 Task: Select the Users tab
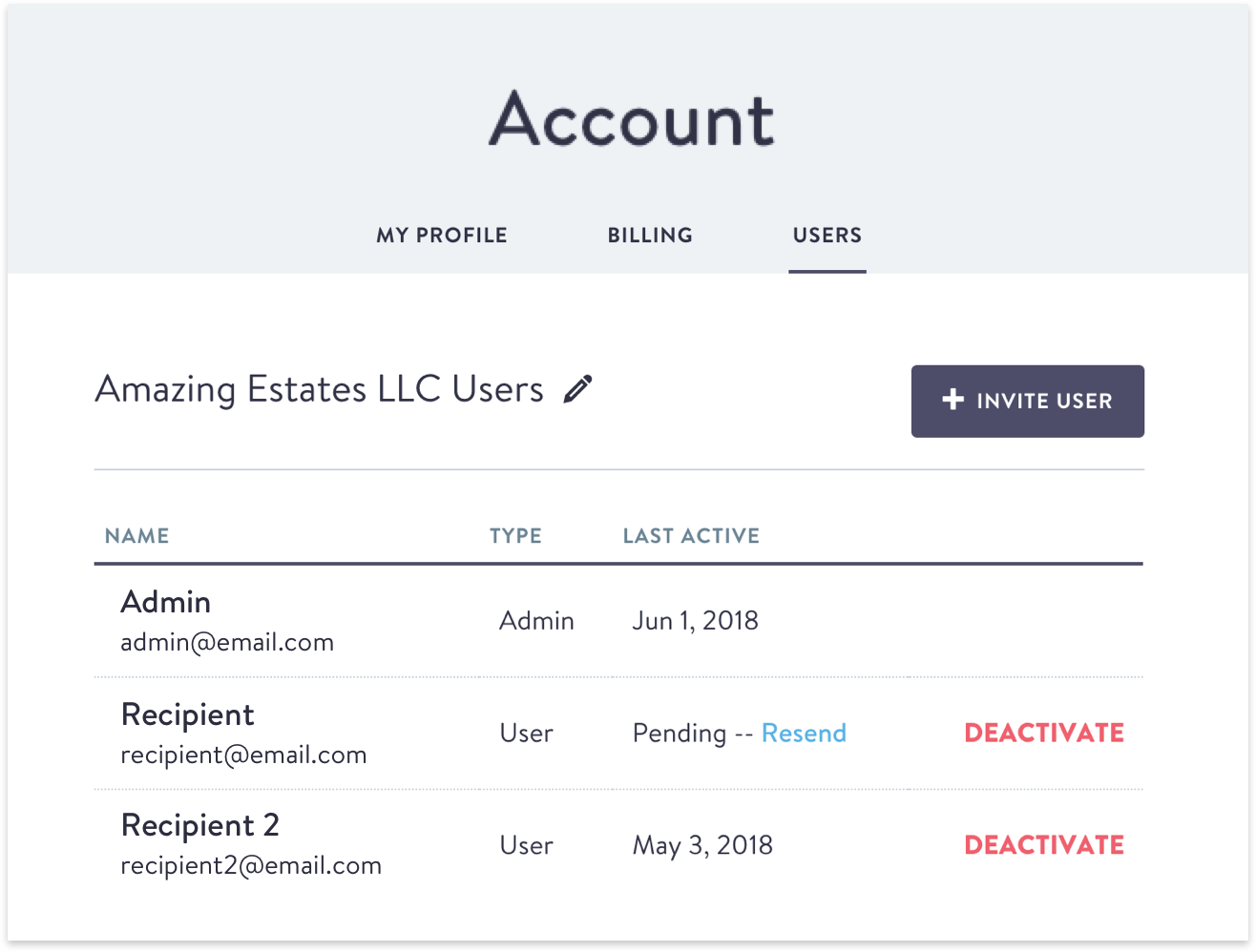point(827,235)
